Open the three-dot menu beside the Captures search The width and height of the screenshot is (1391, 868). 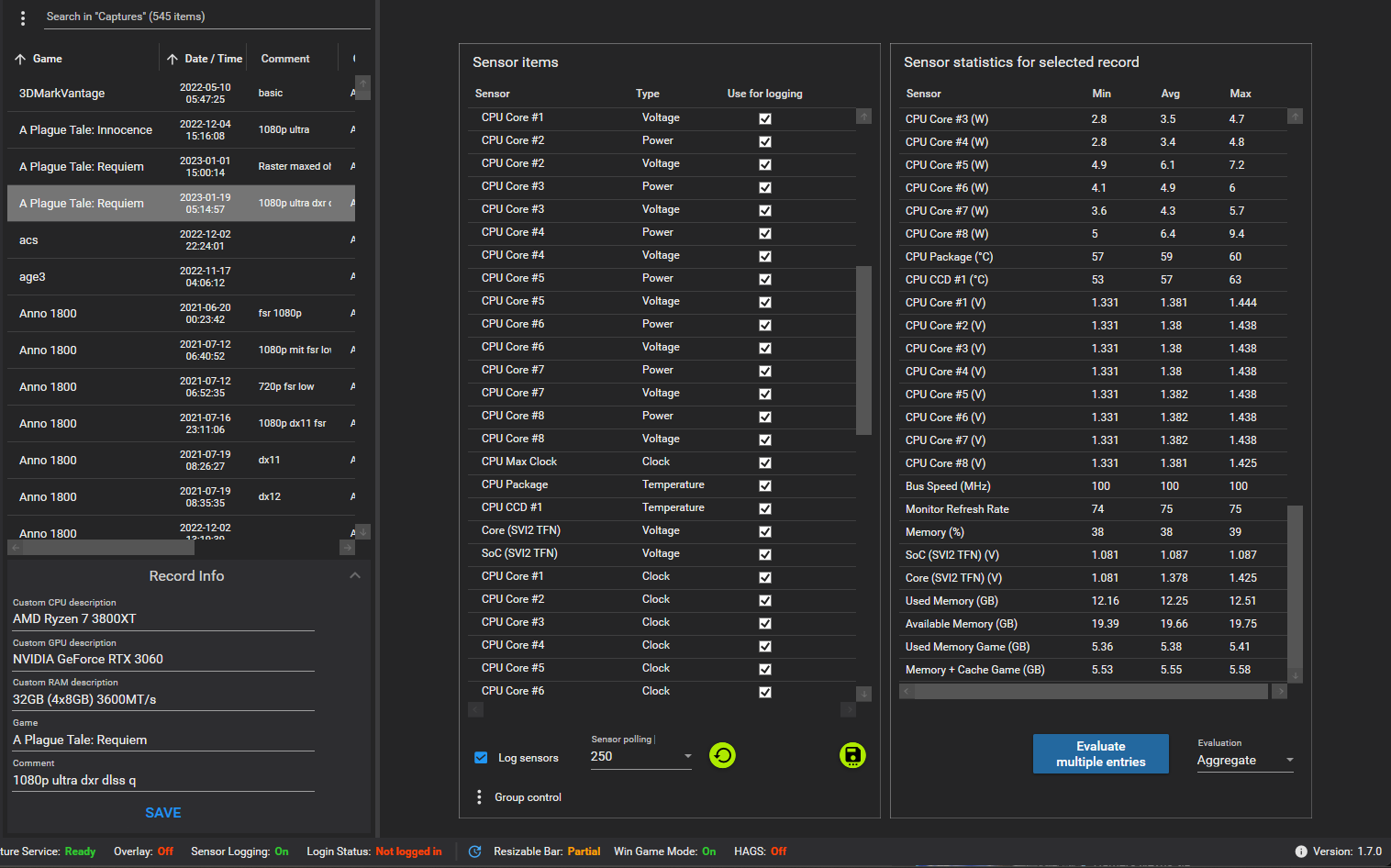tap(23, 17)
